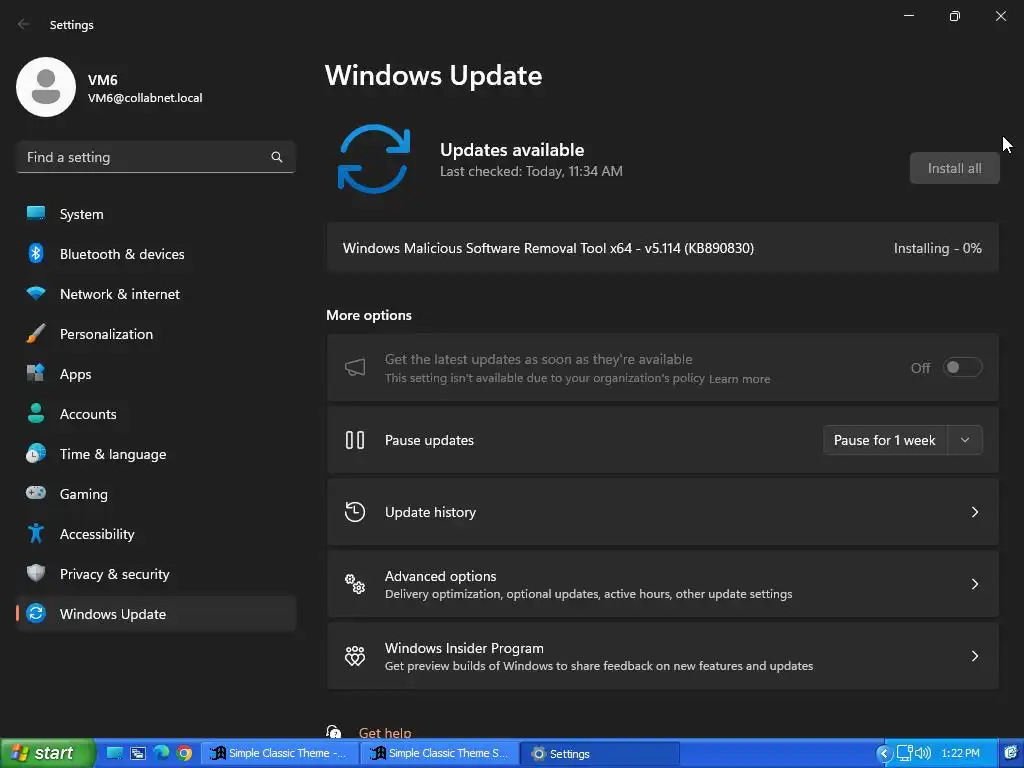The image size is (1024, 768).
Task: Open Accounts settings
Action: 155,413
